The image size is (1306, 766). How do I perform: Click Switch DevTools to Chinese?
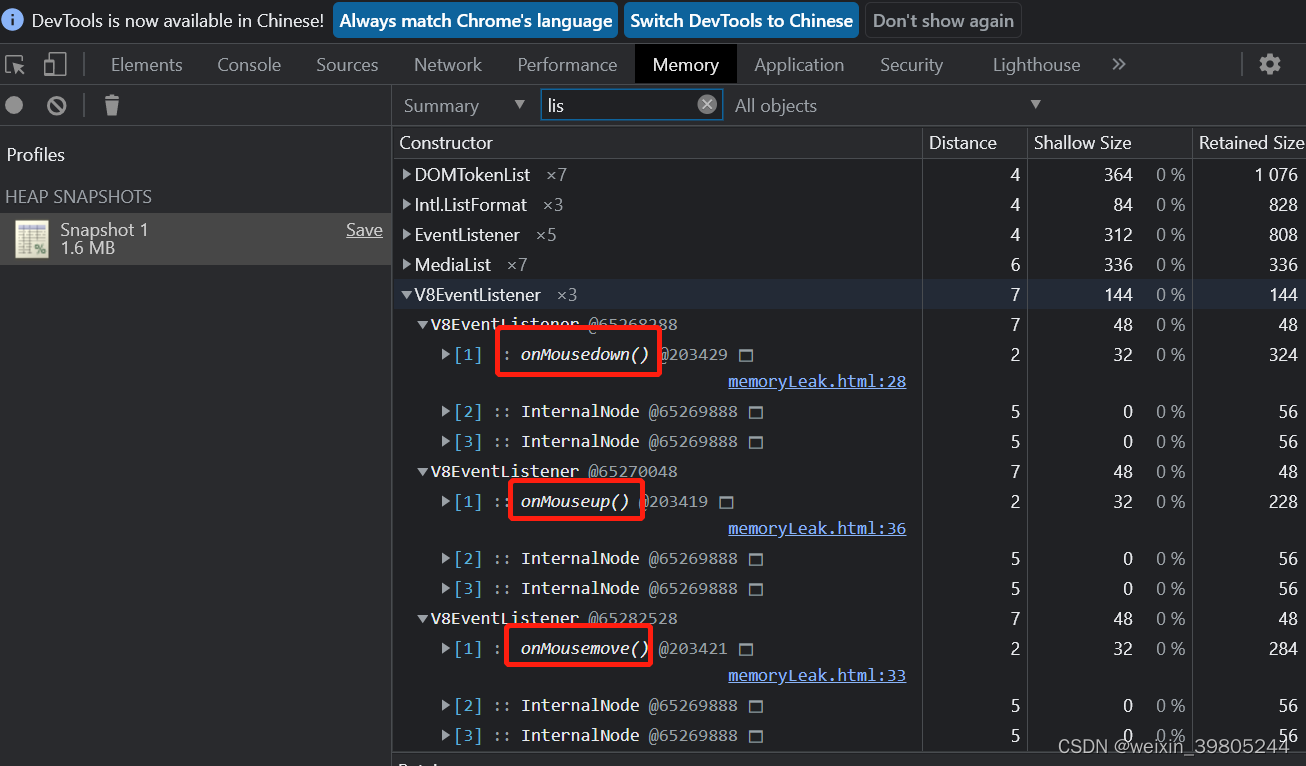742,20
